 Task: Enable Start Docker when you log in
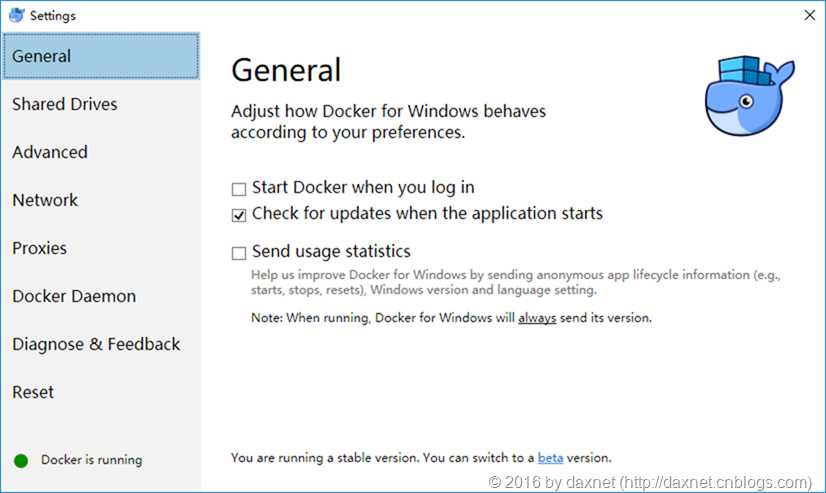click(239, 188)
